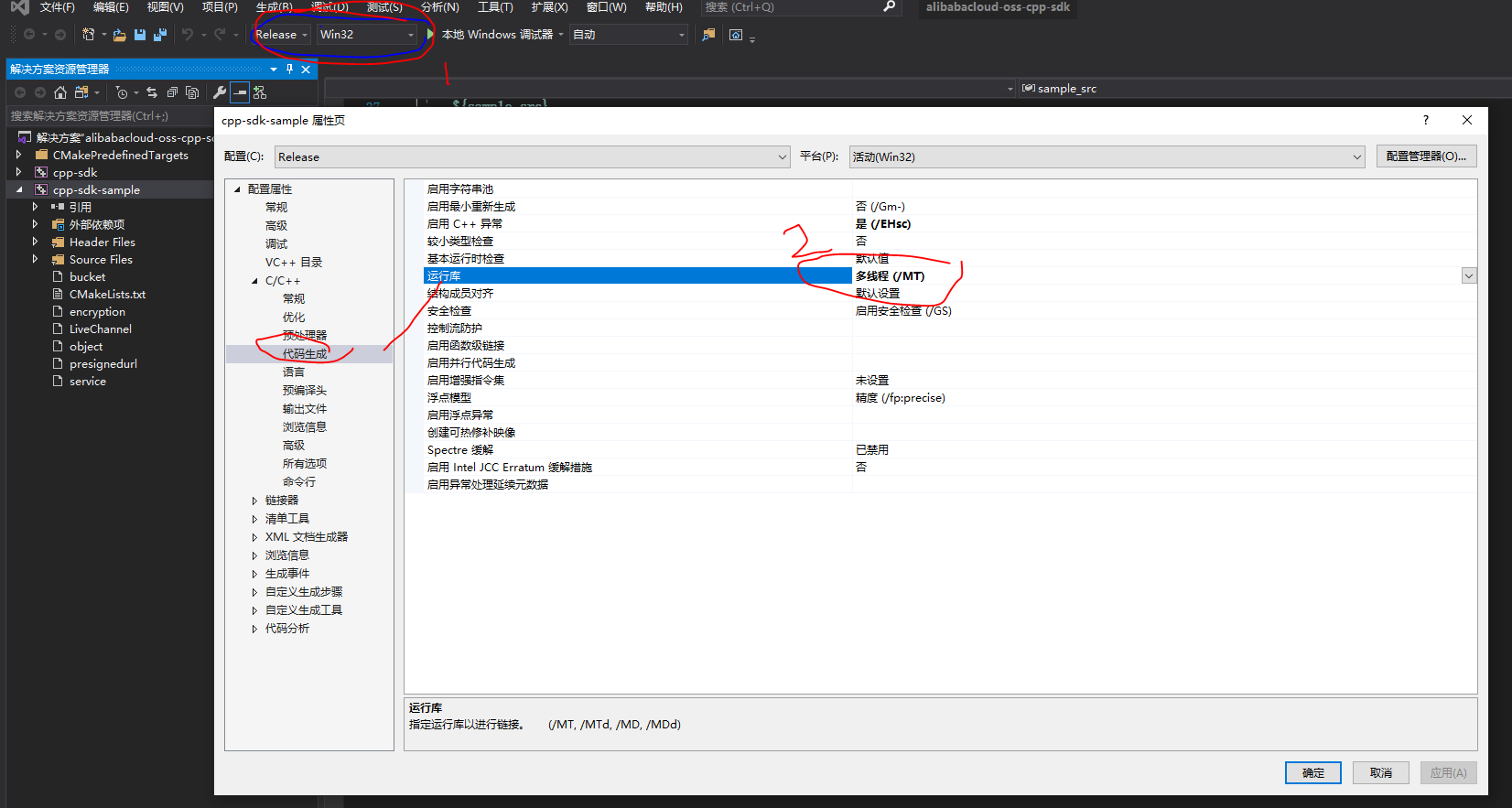The width and height of the screenshot is (1512, 808).
Task: Open the Win32 platform dropdown in toolbar
Action: click(367, 35)
